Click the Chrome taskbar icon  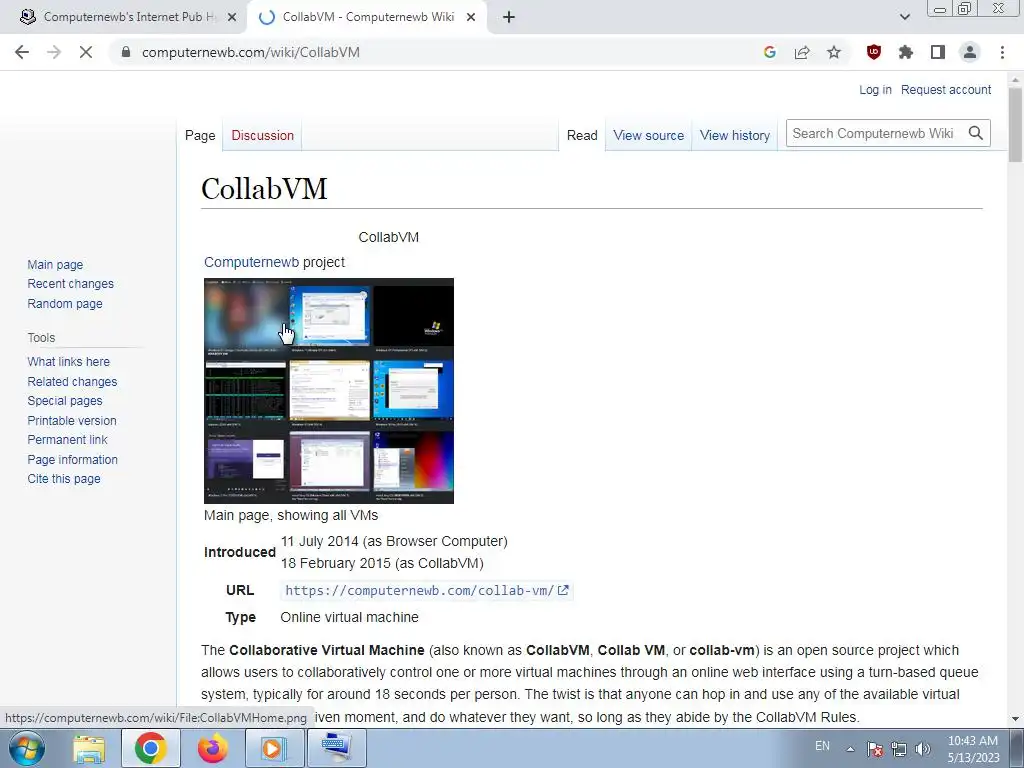point(150,748)
